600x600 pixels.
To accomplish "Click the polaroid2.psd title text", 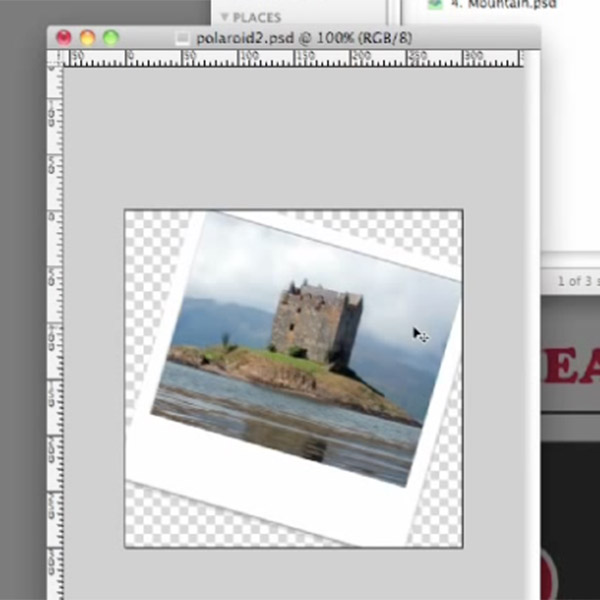I will (x=304, y=38).
